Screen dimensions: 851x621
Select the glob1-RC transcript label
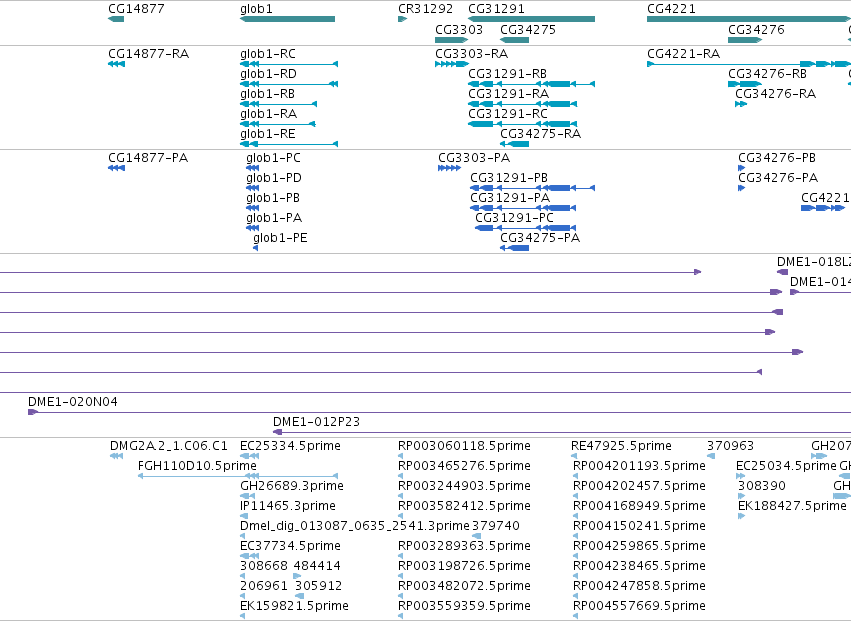[268, 54]
